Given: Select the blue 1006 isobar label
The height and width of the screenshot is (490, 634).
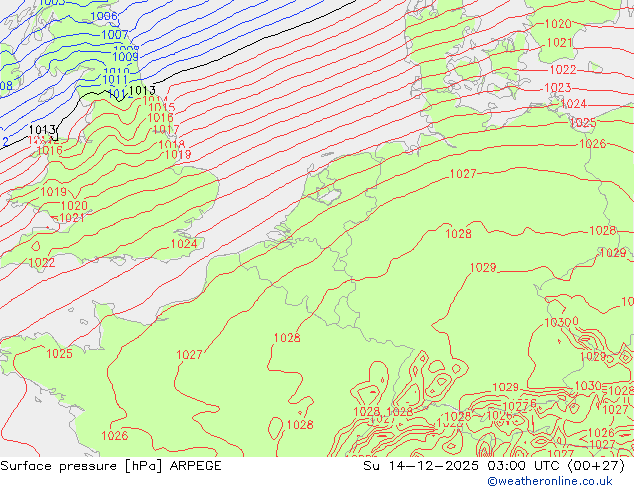Looking at the screenshot, I should 104,16.
